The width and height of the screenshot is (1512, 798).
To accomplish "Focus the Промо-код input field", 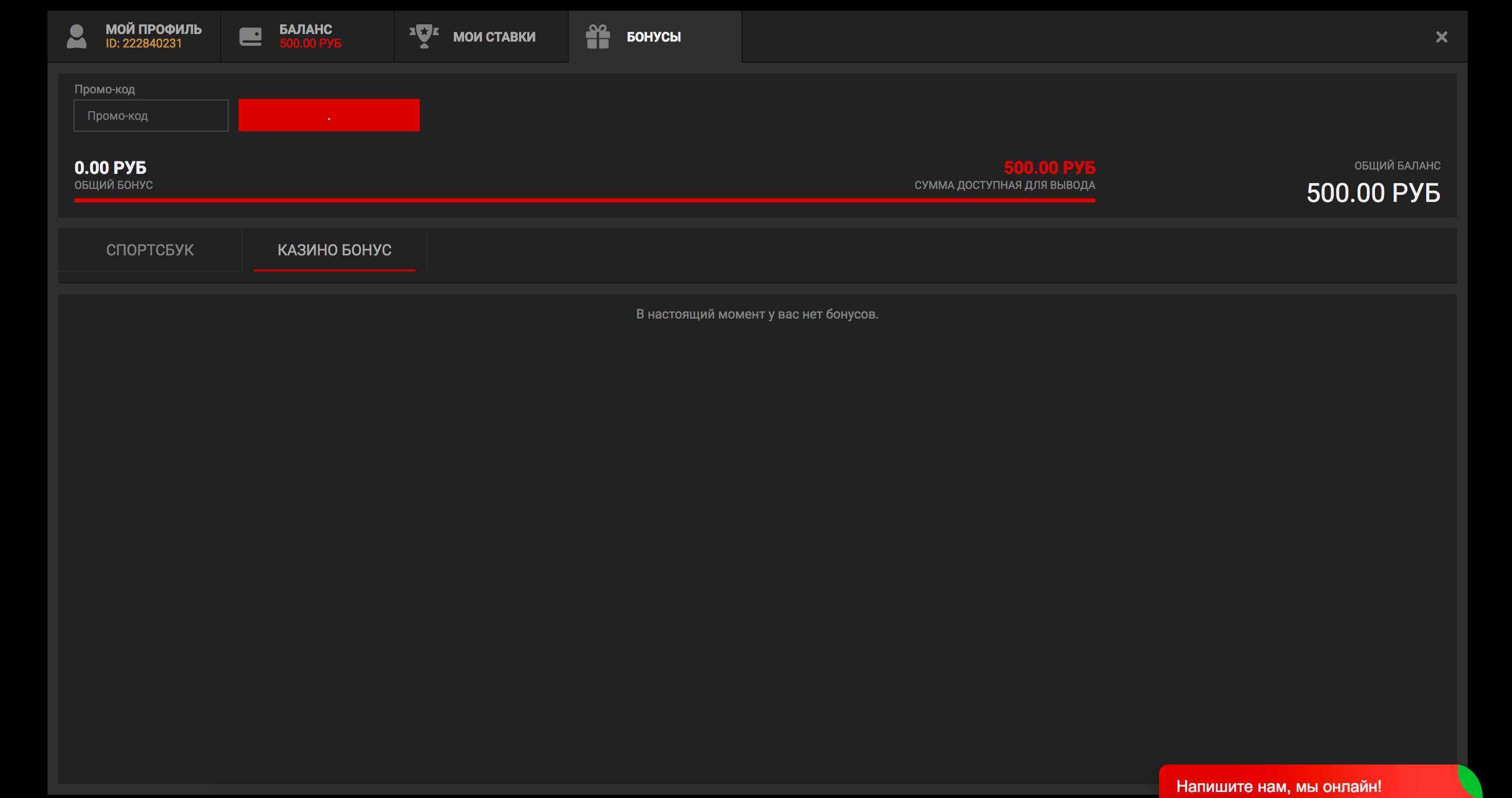I will pos(151,116).
